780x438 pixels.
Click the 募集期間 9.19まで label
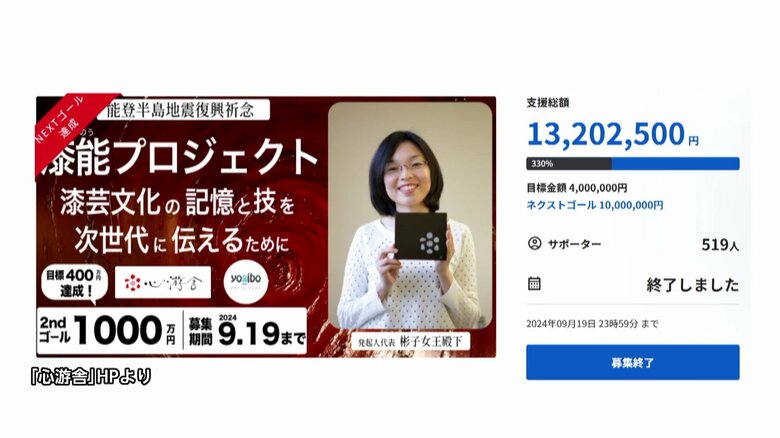click(246, 330)
